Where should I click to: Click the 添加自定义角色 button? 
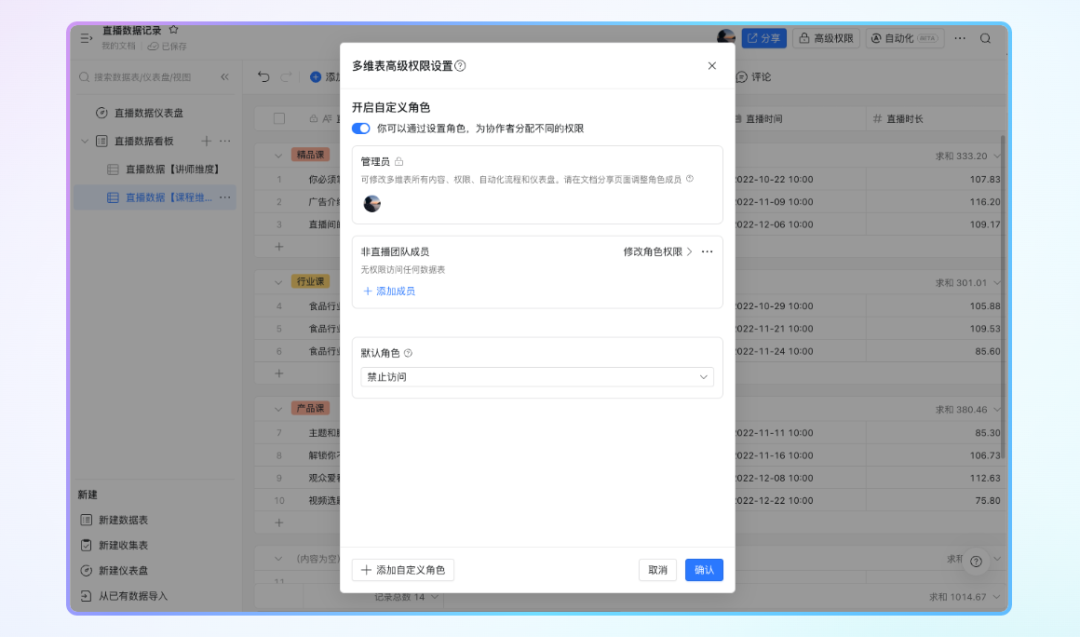pyautogui.click(x=403, y=570)
